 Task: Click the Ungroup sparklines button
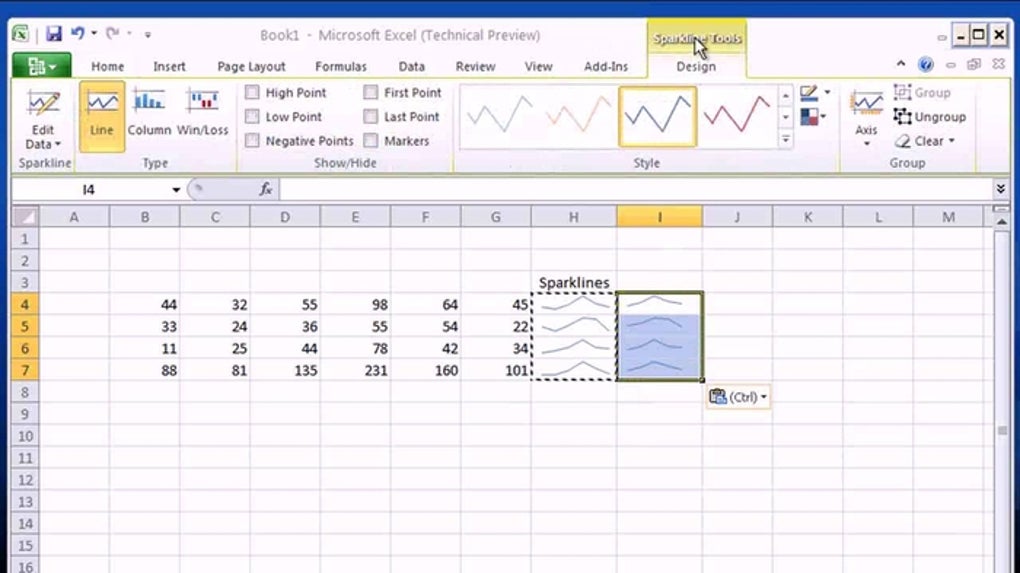pos(930,116)
